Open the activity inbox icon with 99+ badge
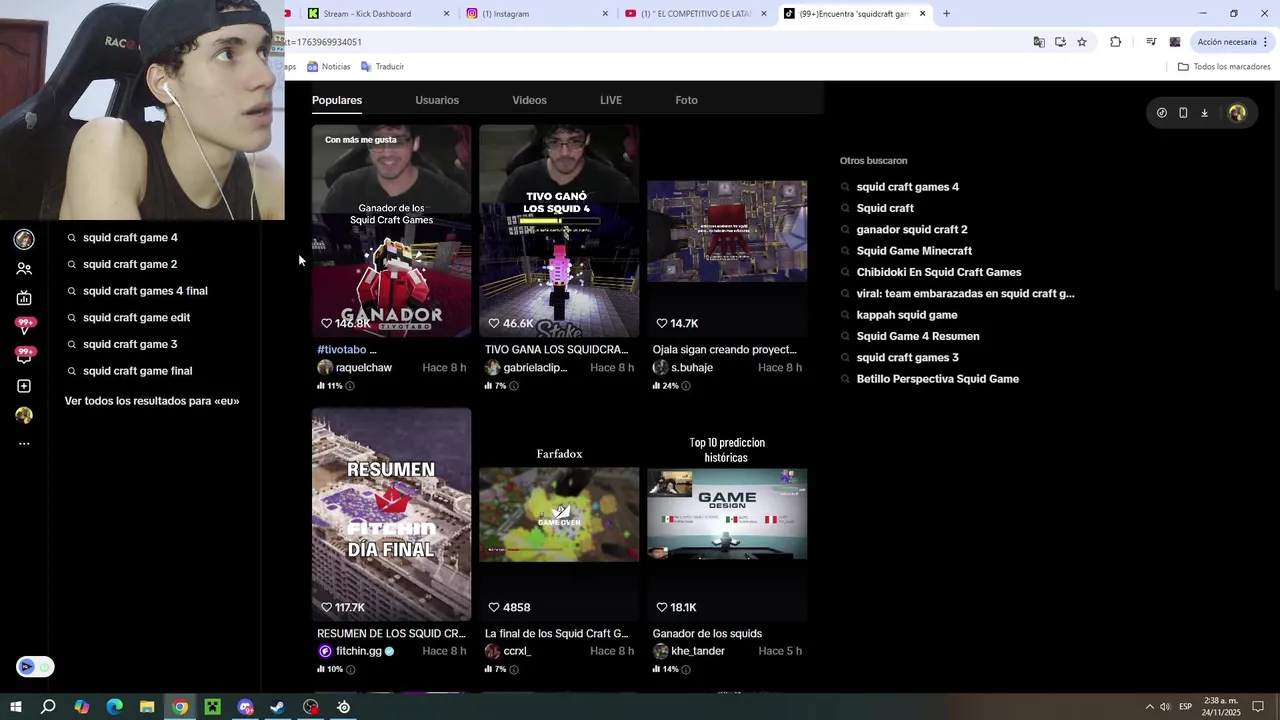Viewport: 1280px width, 720px height. pos(24,355)
